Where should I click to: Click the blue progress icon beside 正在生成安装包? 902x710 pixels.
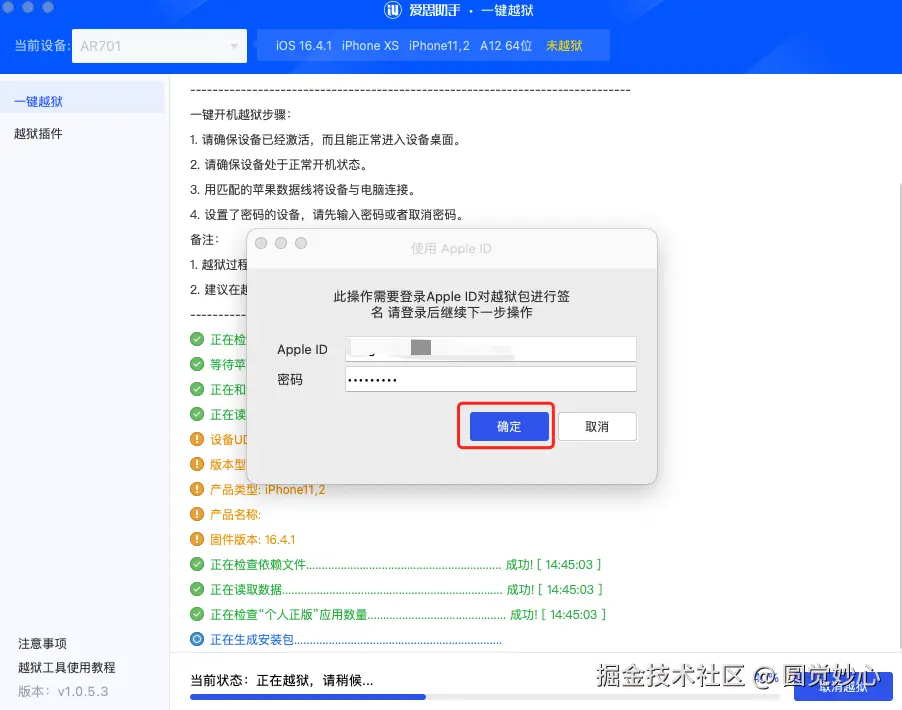pyautogui.click(x=197, y=639)
